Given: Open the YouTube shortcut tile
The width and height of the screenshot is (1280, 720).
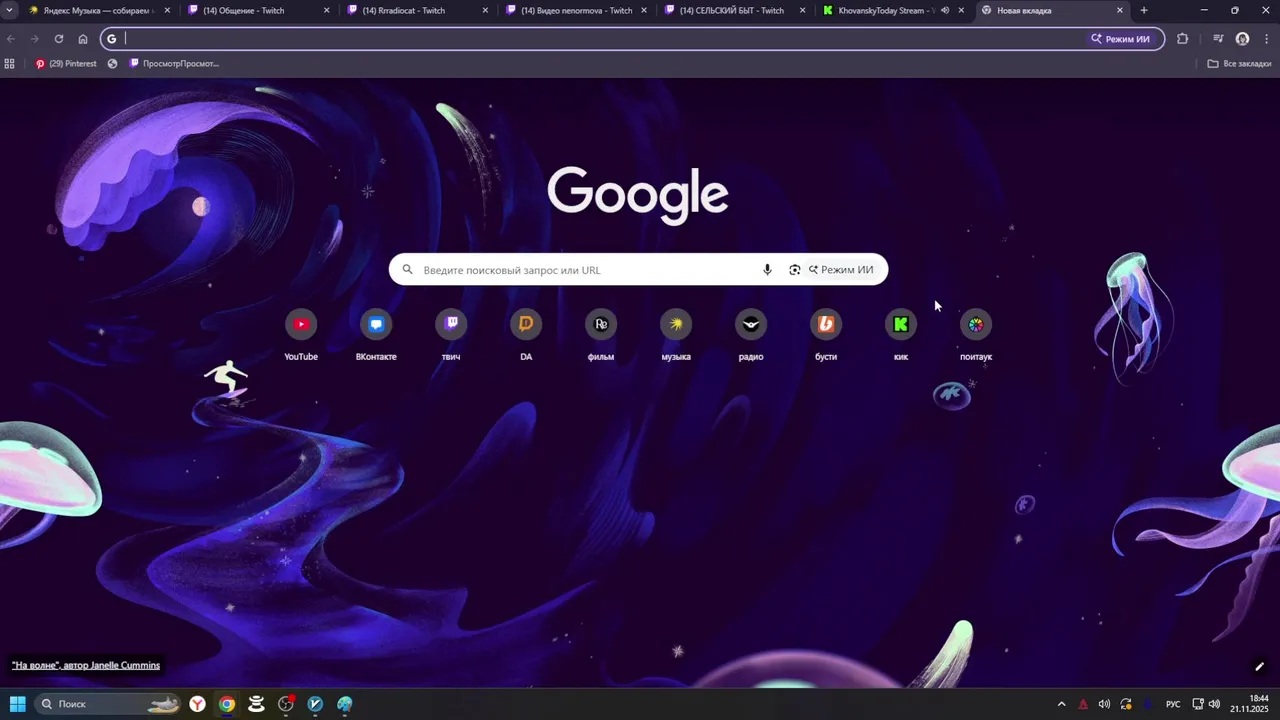Looking at the screenshot, I should 301,335.
